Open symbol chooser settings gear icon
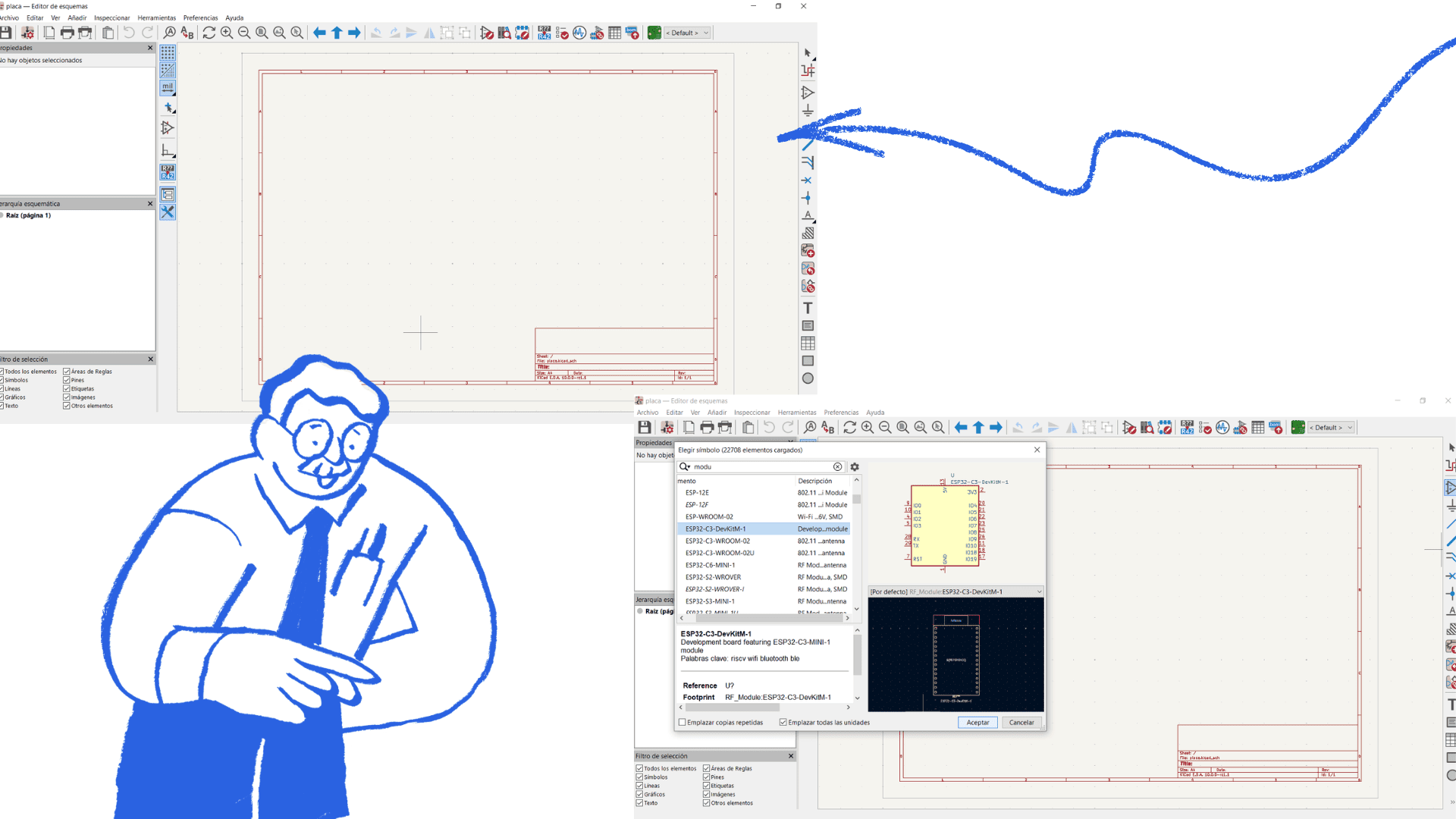The height and width of the screenshot is (819, 1456). coord(855,467)
